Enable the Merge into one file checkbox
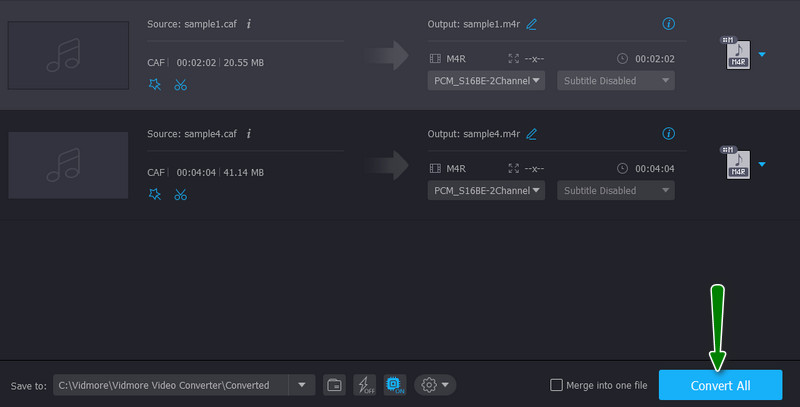800x407 pixels. (x=557, y=385)
